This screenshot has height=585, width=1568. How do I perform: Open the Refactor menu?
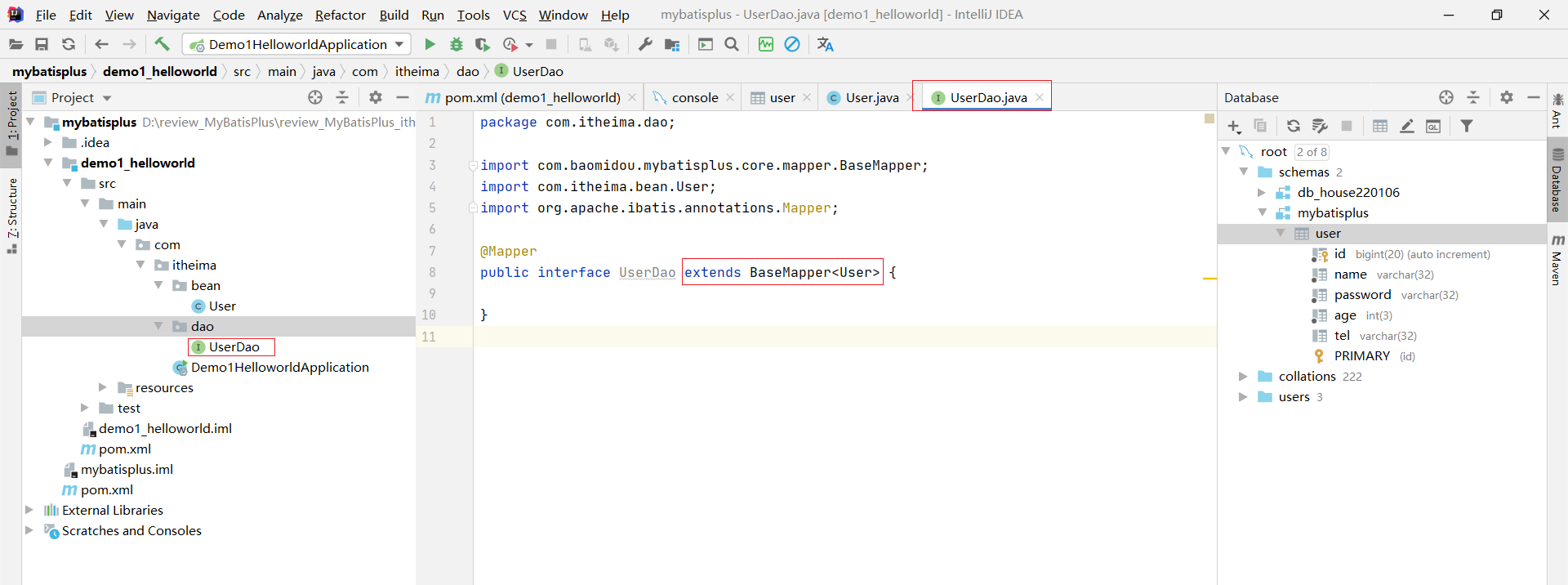click(341, 15)
